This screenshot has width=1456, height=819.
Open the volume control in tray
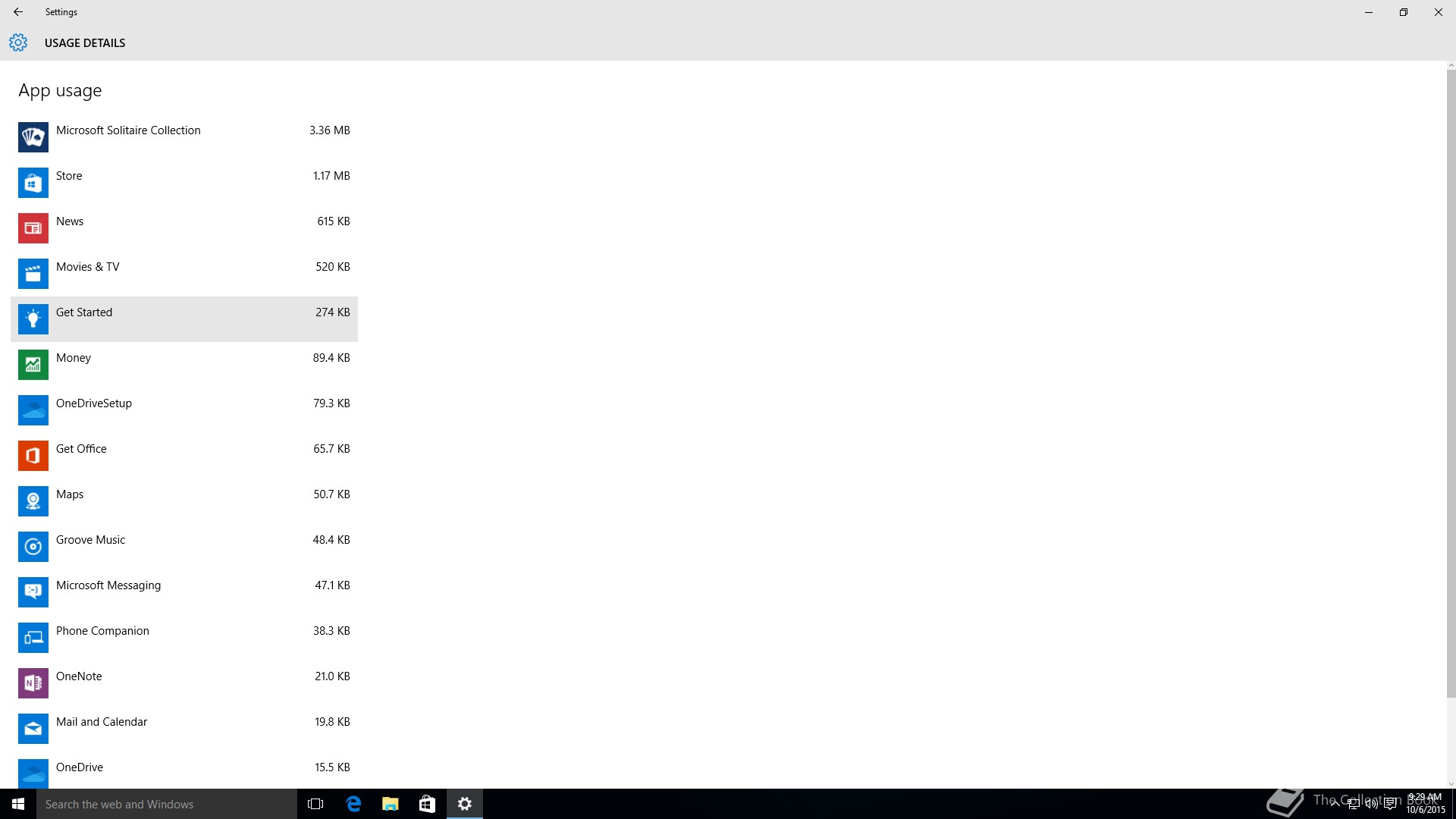pyautogui.click(x=1372, y=804)
